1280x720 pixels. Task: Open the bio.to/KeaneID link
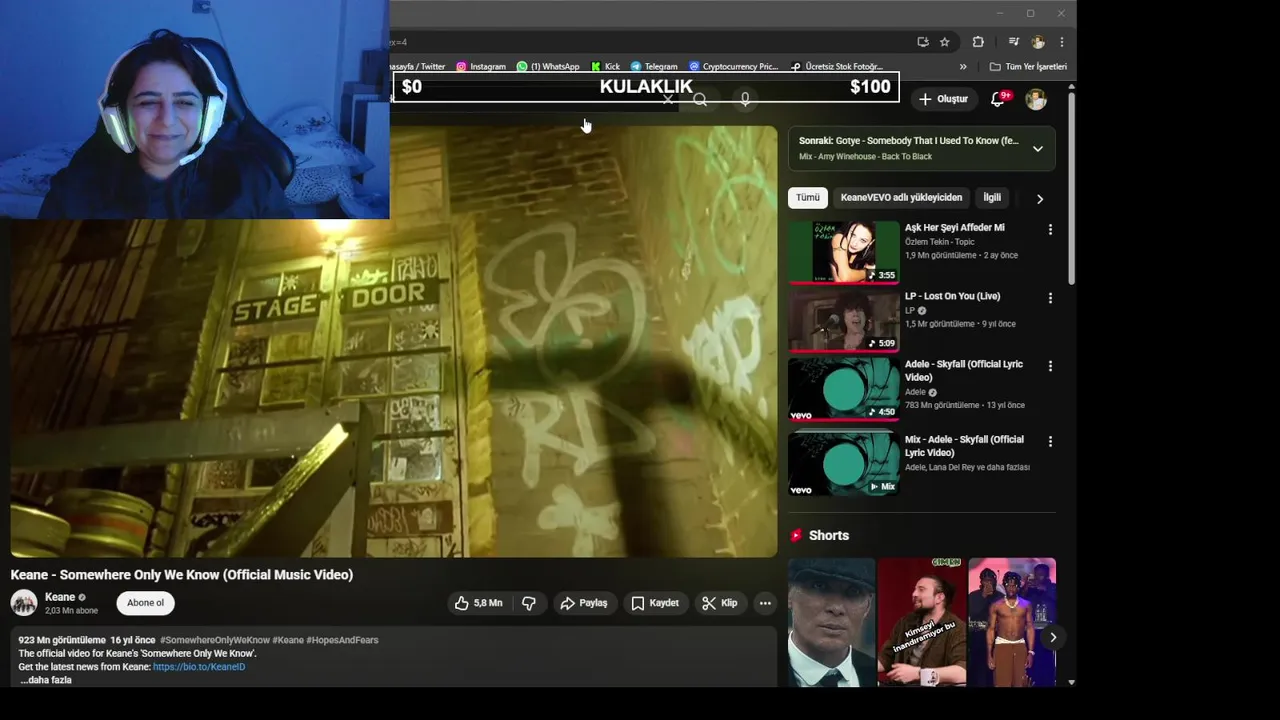tap(199, 667)
